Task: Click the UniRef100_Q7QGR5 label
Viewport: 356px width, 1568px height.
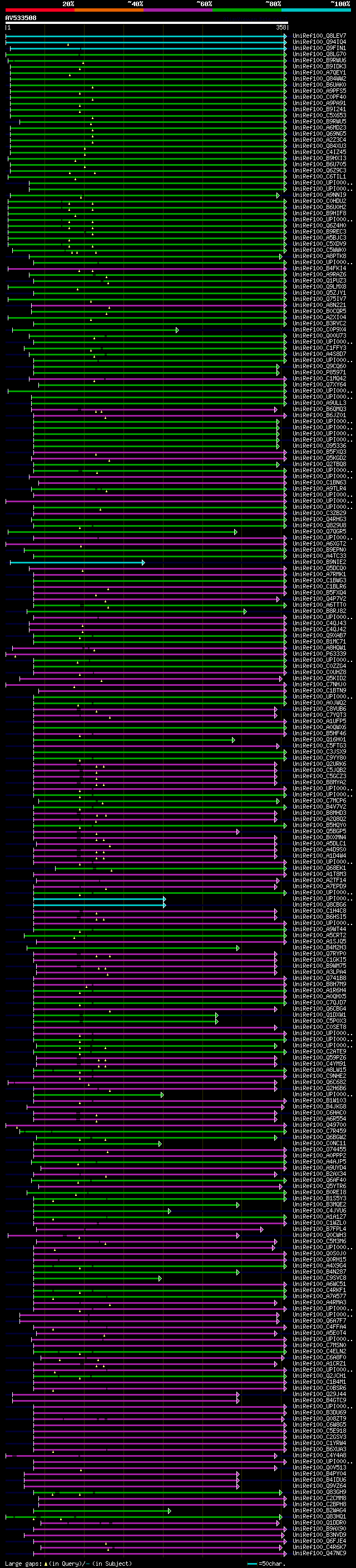Action: (x=319, y=532)
